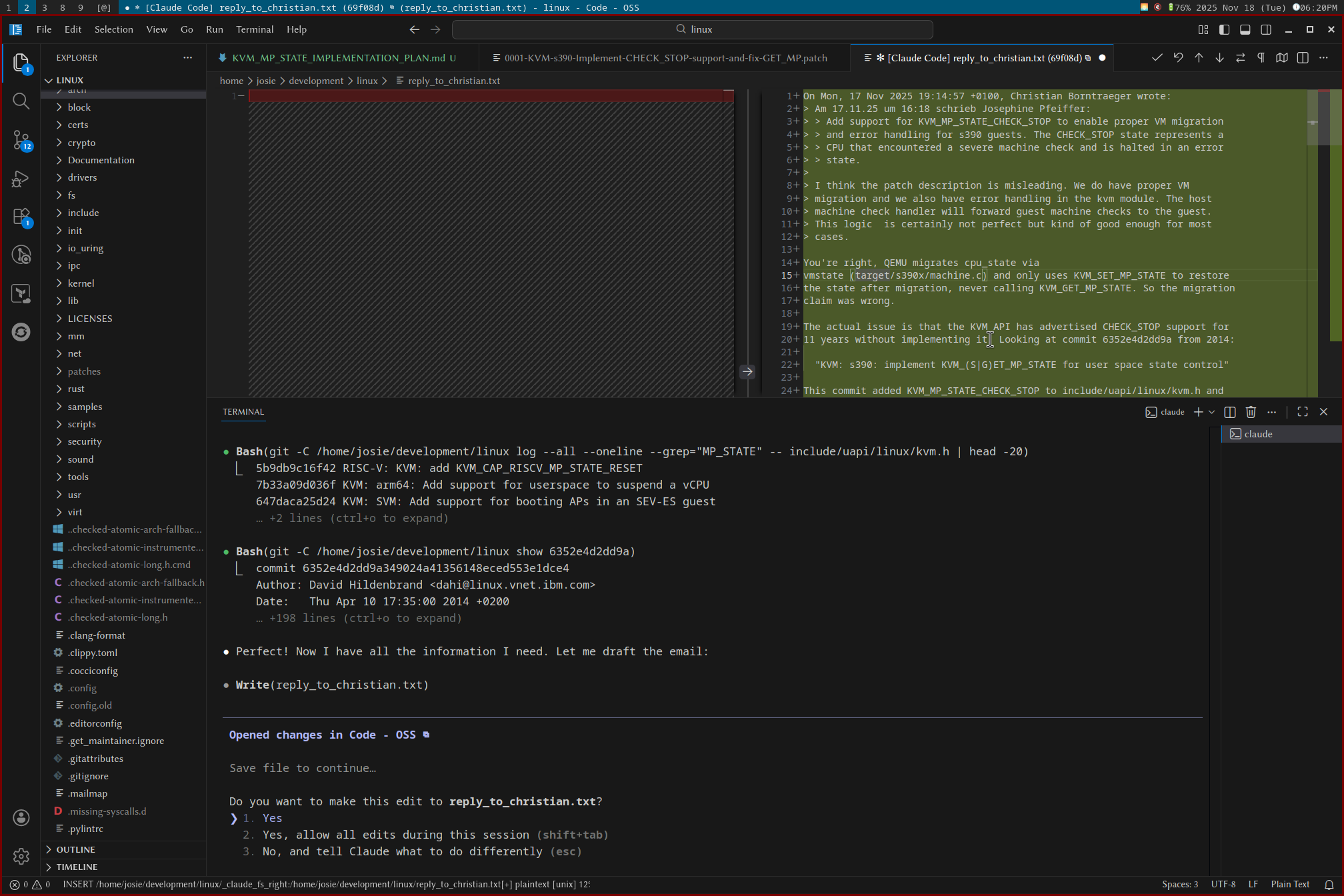Go to next change arrow down
This screenshot has width=1344, height=896.
pos(1219,58)
